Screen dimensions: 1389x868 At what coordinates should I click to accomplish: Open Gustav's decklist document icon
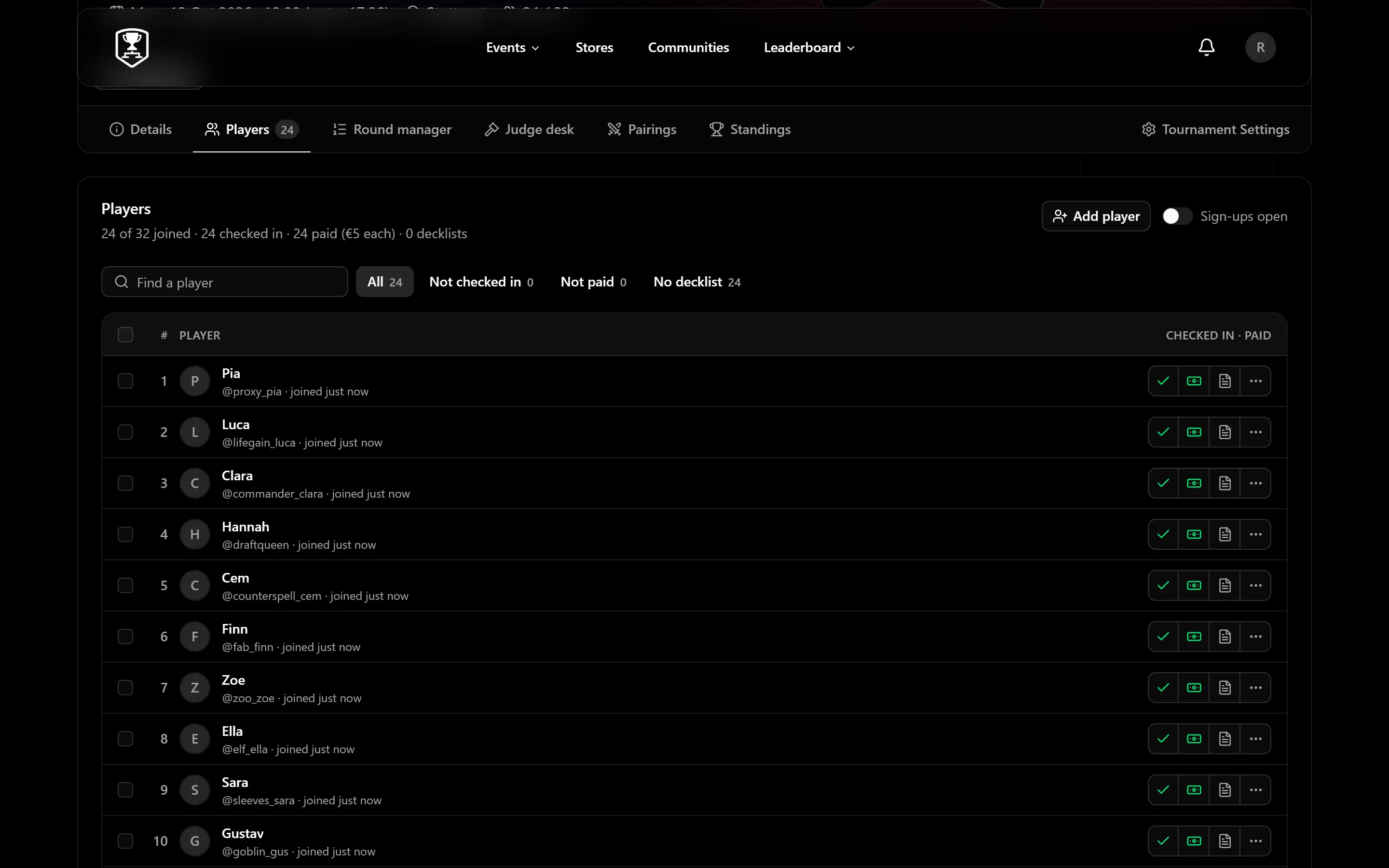(1225, 841)
